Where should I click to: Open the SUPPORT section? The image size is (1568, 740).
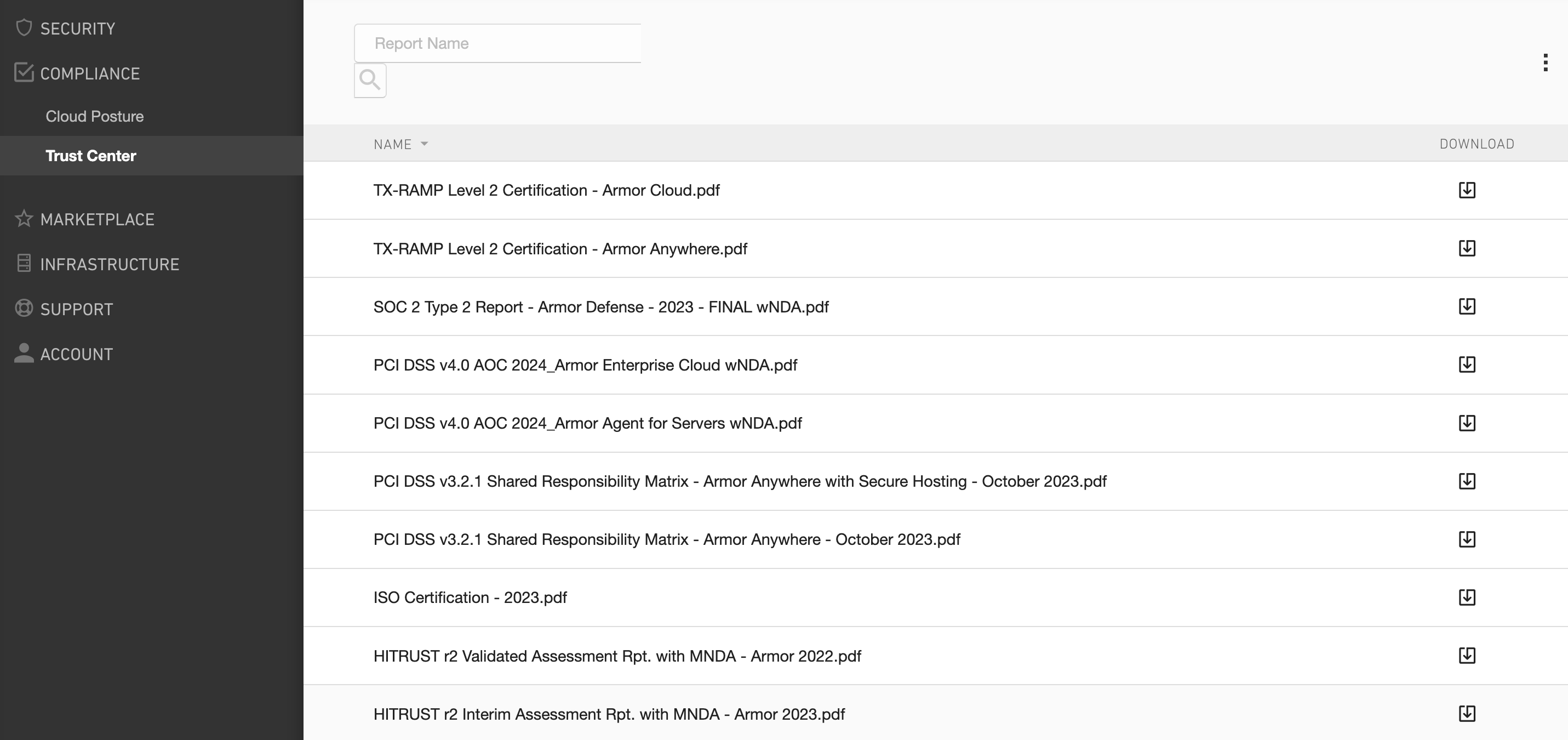pos(77,309)
